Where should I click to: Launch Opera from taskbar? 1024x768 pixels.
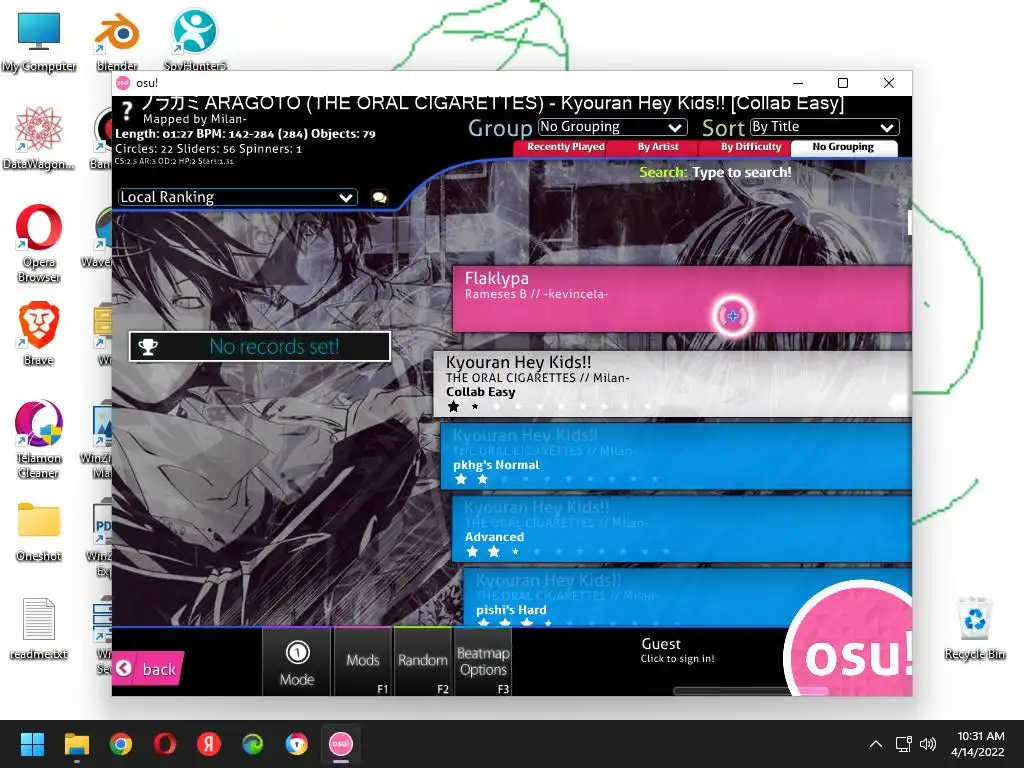coord(165,744)
